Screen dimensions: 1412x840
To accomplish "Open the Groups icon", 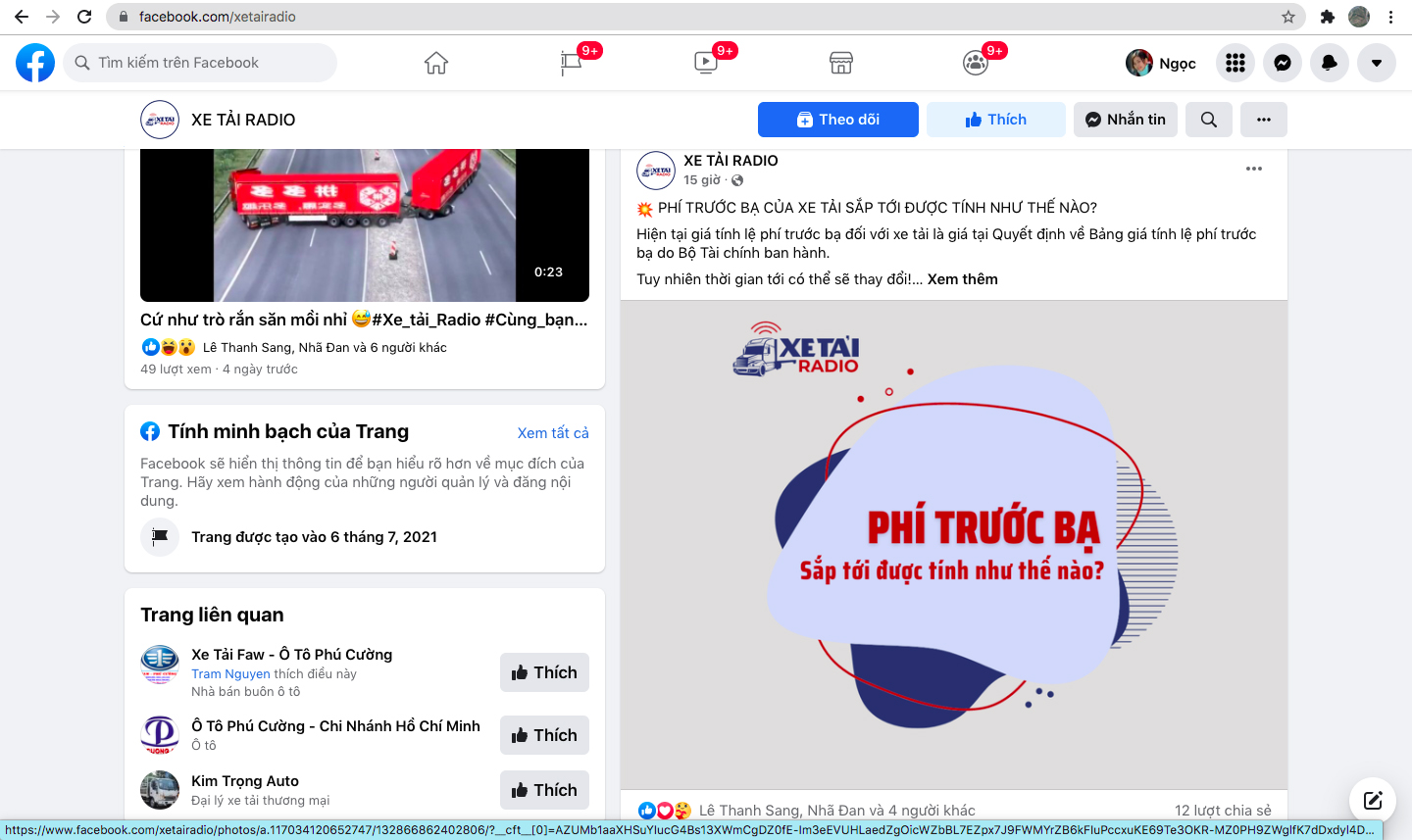I will (x=976, y=63).
